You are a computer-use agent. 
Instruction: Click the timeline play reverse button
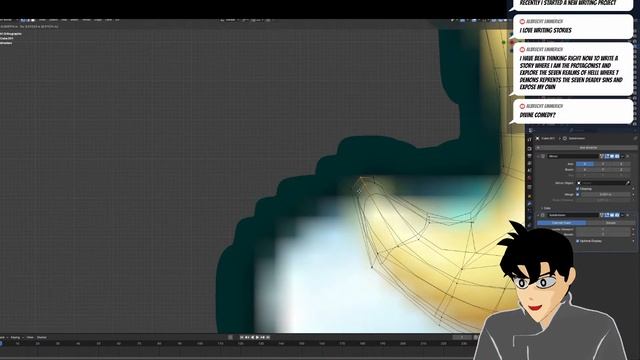(x=252, y=338)
